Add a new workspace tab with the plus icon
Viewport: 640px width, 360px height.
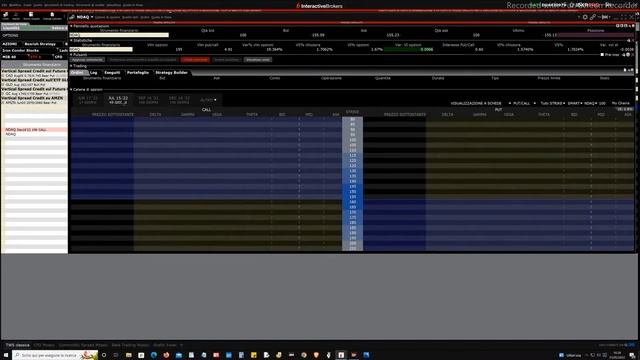click(x=181, y=345)
